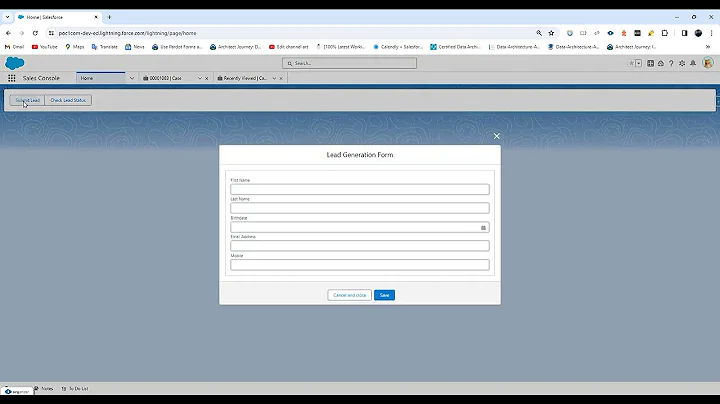Focus the Last Name field
The width and height of the screenshot is (720, 404).
pyautogui.click(x=360, y=208)
